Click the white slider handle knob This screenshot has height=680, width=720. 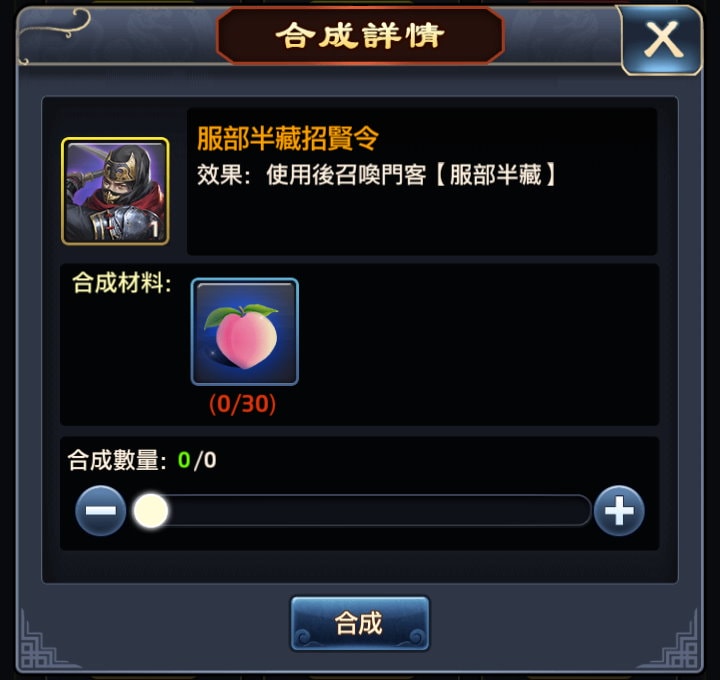coord(151,511)
